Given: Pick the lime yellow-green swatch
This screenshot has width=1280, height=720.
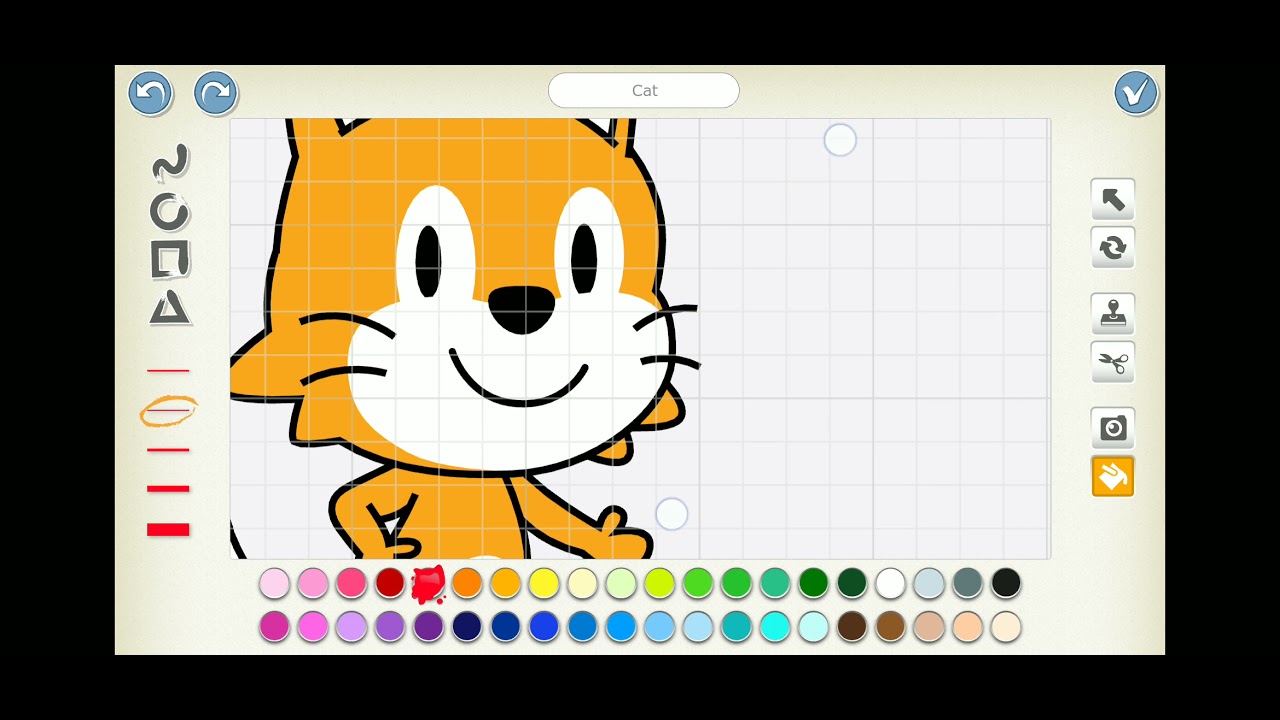Looking at the screenshot, I should [659, 583].
